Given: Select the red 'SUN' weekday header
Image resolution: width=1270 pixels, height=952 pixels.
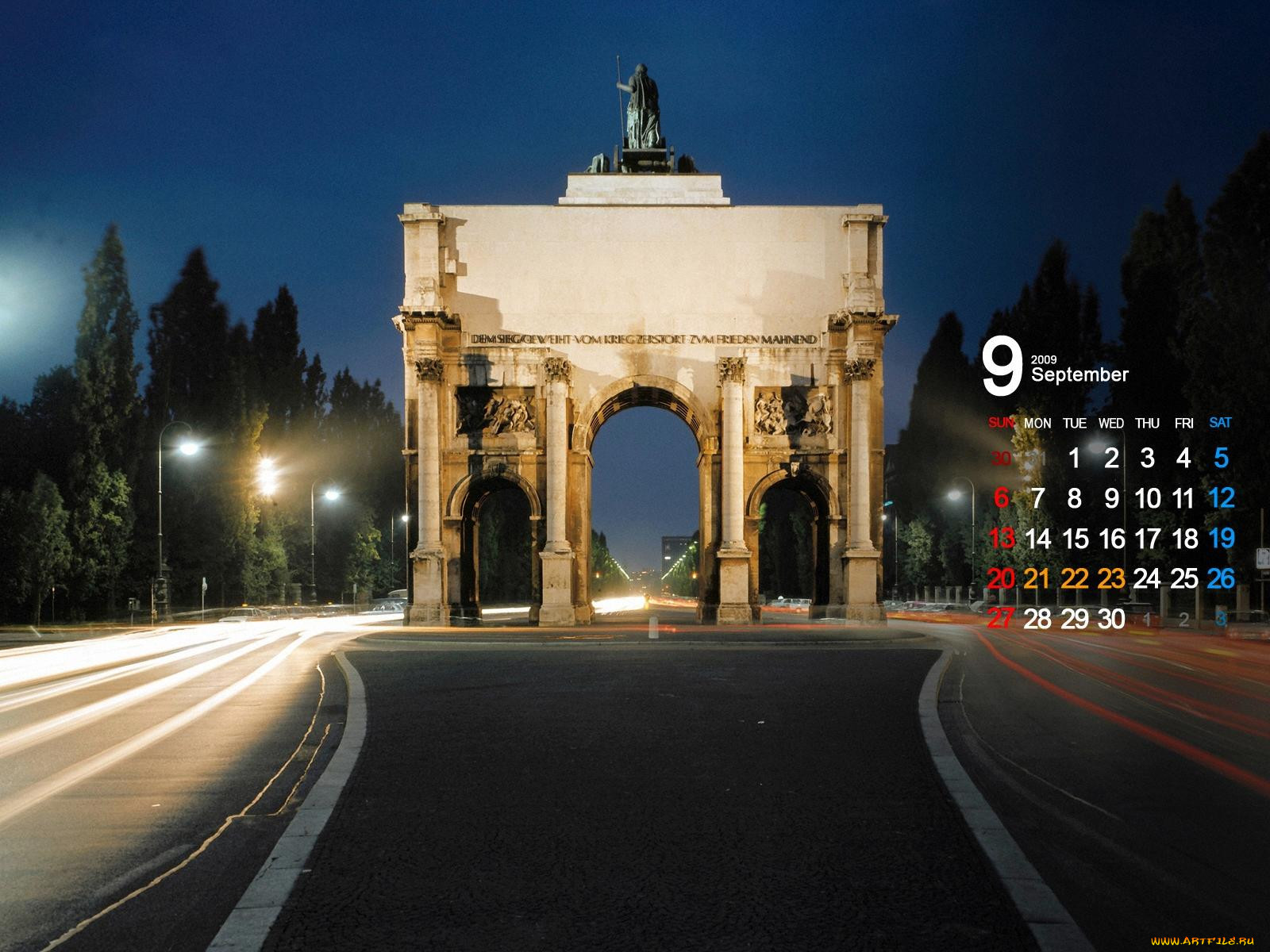Looking at the screenshot, I should [1002, 424].
